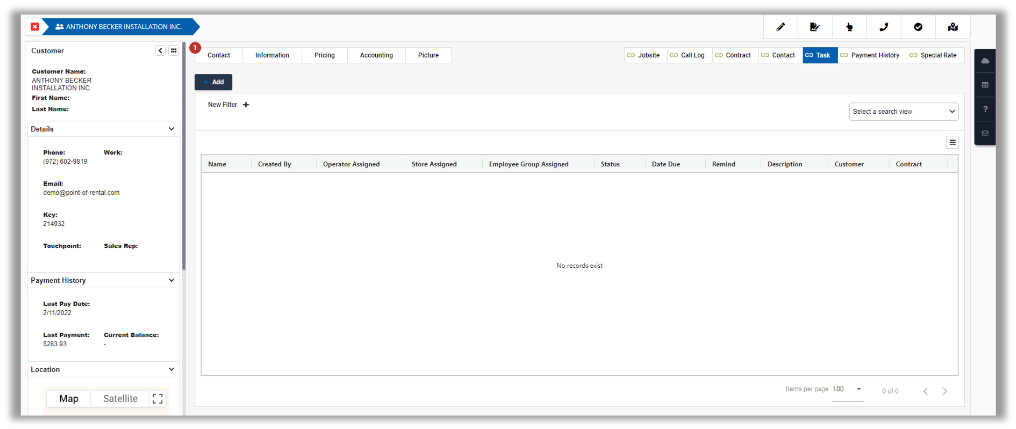The image size is (1016, 429).
Task: Sort by the Status column header
Action: click(x=610, y=165)
